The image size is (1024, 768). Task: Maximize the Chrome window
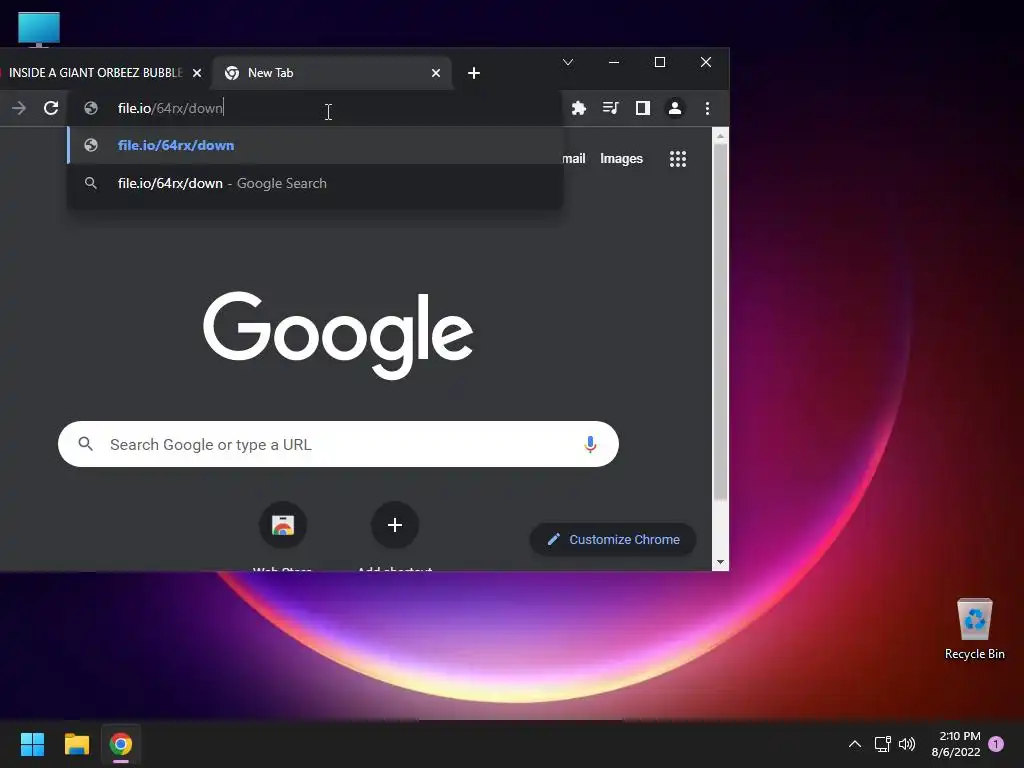coord(660,62)
